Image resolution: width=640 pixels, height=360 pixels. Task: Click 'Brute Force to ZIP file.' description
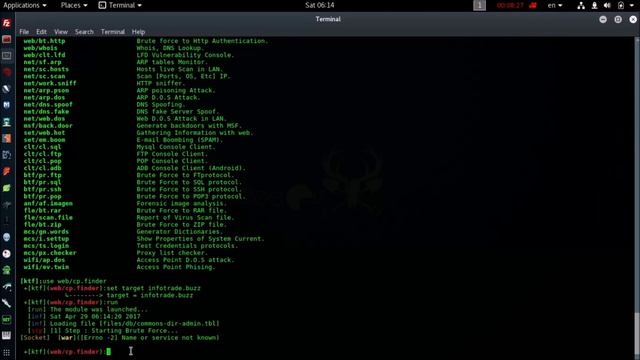(181, 224)
